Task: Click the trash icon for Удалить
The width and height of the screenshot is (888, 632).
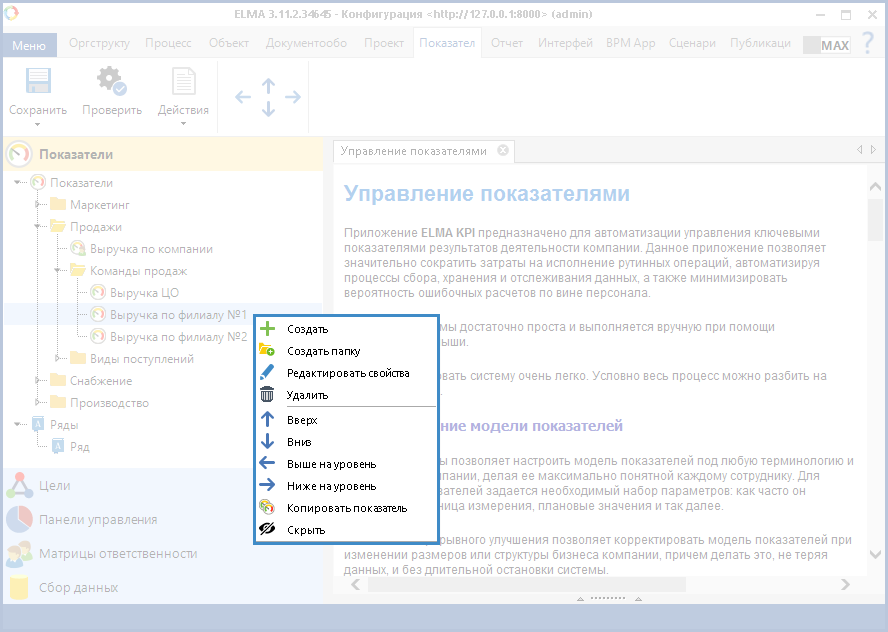Action: point(267,395)
